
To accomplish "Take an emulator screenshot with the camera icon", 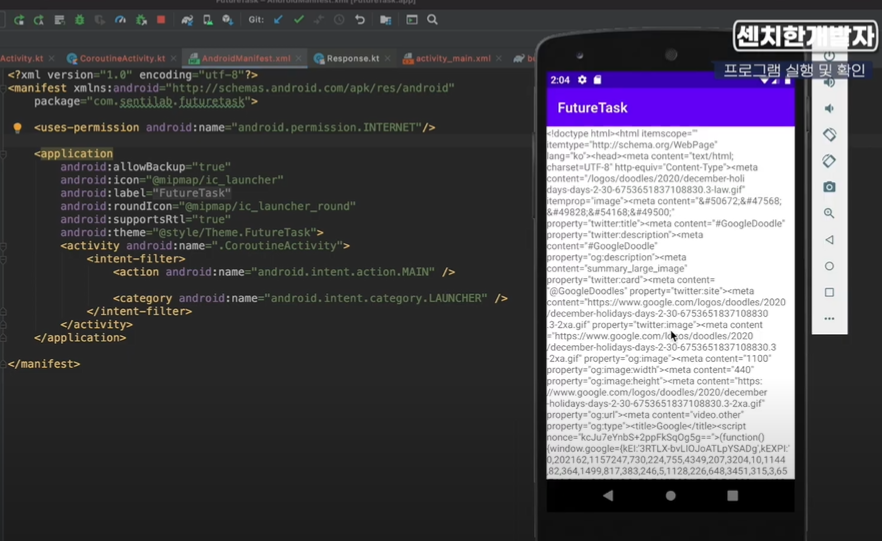I will tap(829, 187).
